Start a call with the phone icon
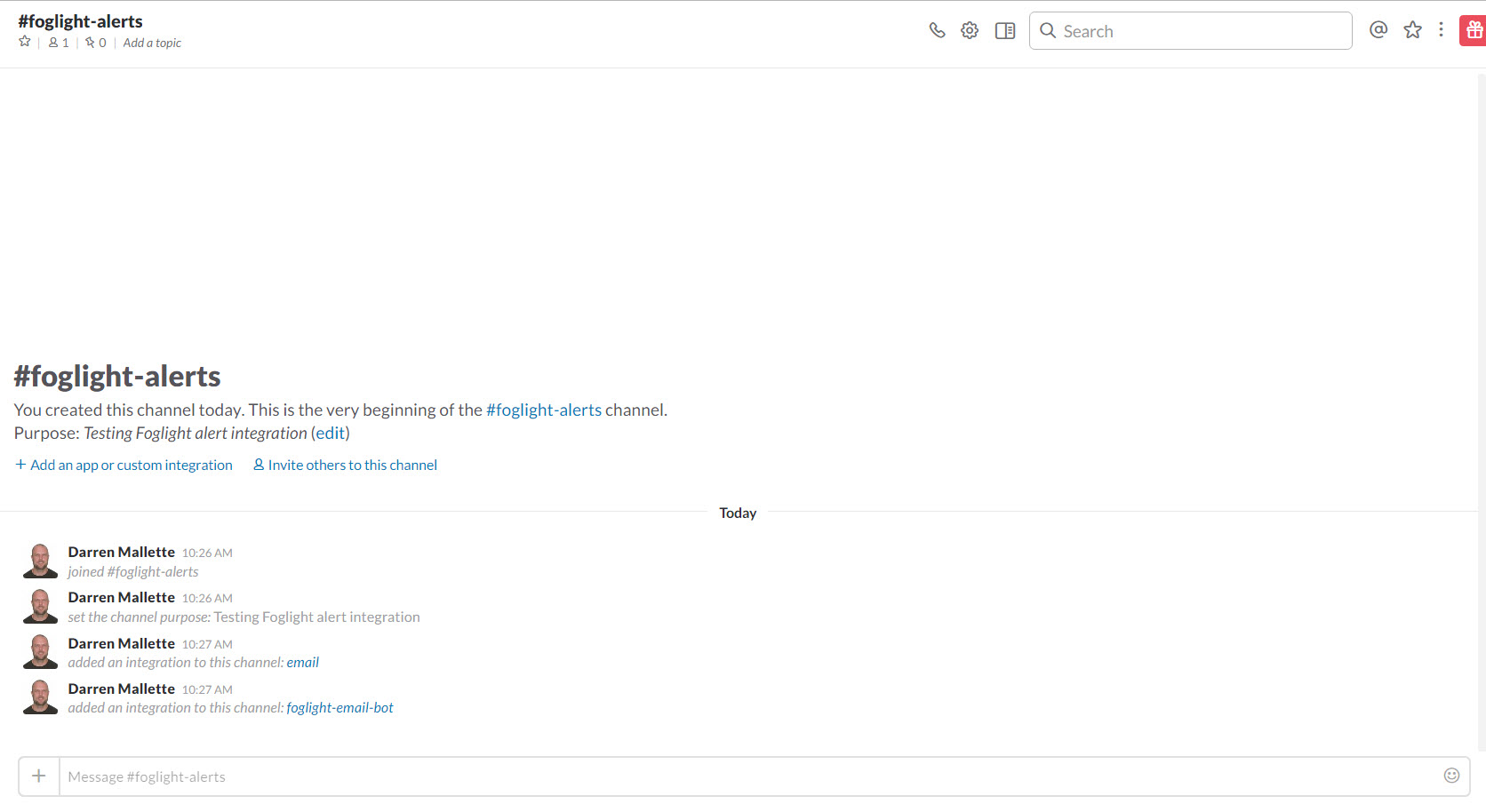Screen dimensions: 1486x812 click(x=937, y=30)
